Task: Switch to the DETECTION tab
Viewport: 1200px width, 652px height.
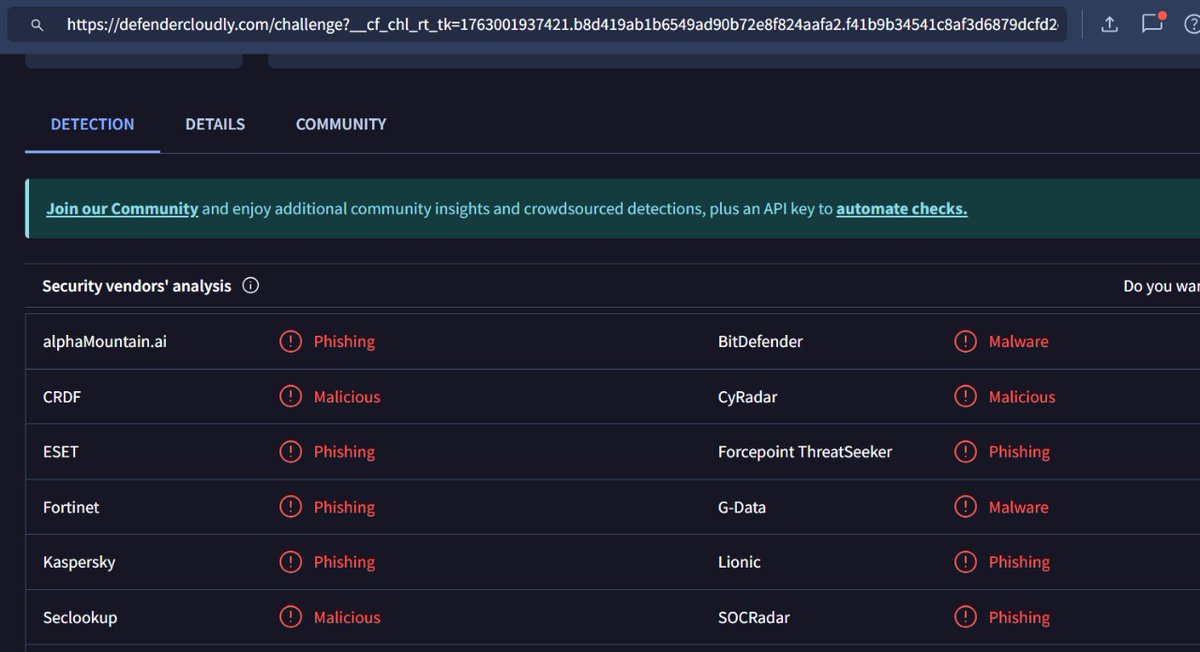Action: pos(92,124)
